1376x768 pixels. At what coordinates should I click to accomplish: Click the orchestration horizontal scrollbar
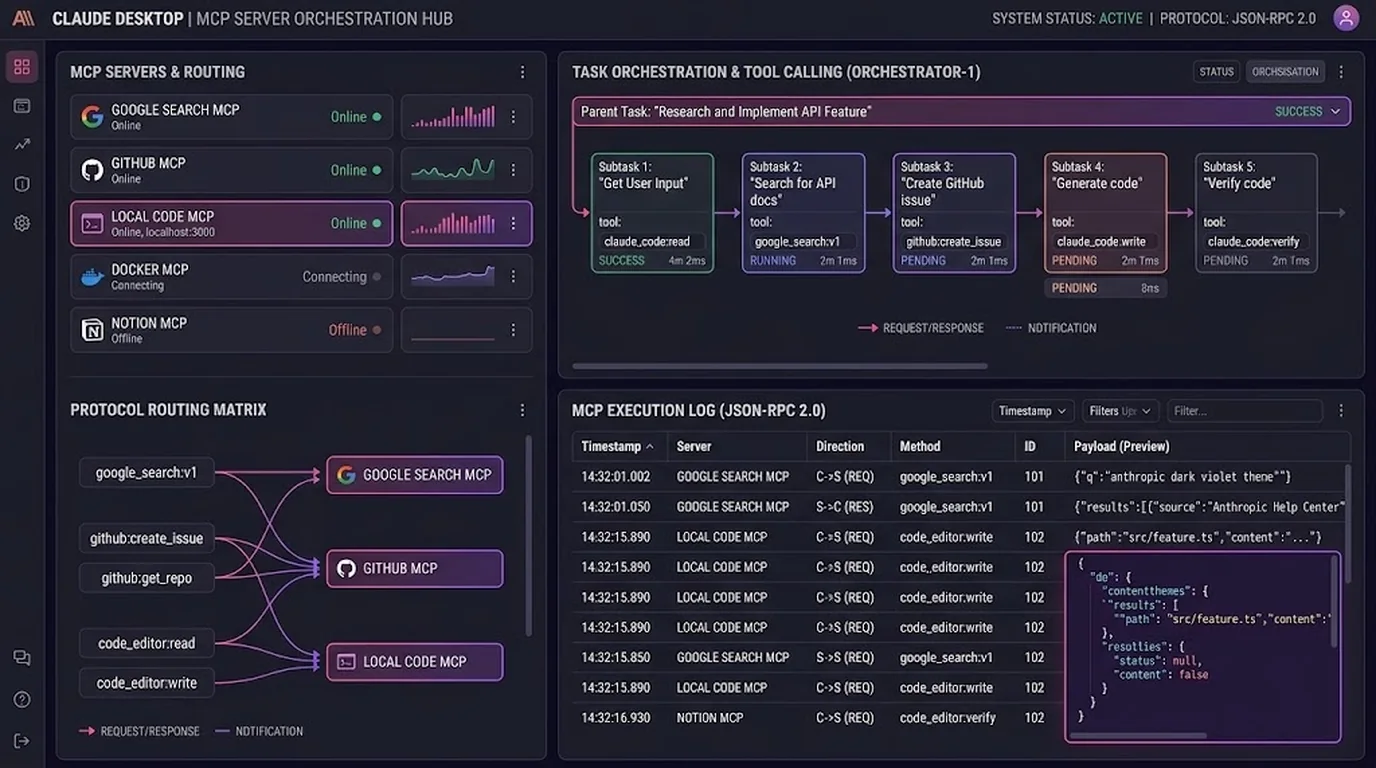(x=780, y=366)
